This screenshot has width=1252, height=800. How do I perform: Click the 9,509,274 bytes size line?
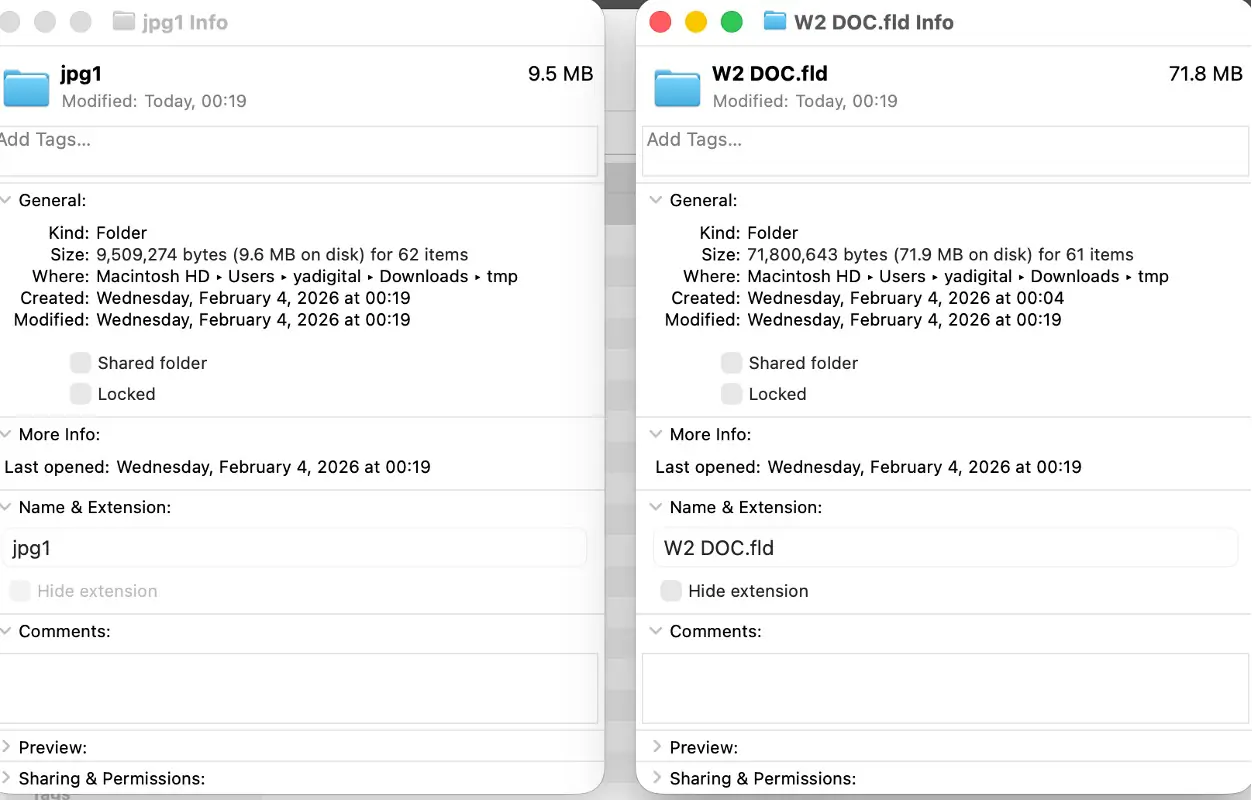(282, 254)
